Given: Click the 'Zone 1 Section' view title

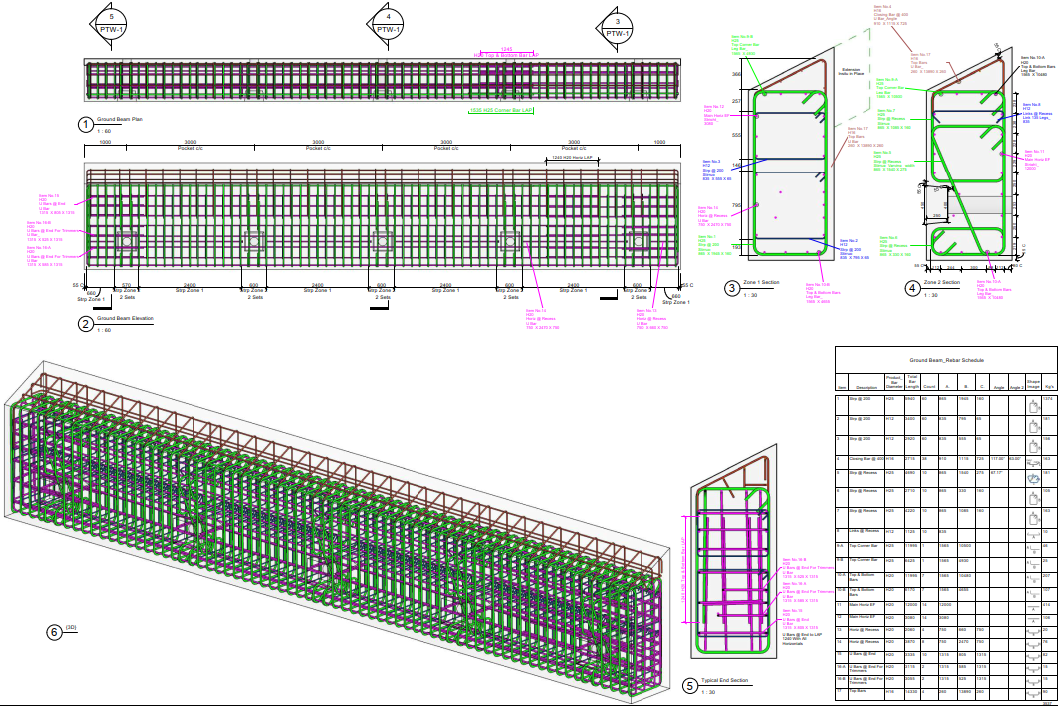Looking at the screenshot, I should click(x=761, y=282).
